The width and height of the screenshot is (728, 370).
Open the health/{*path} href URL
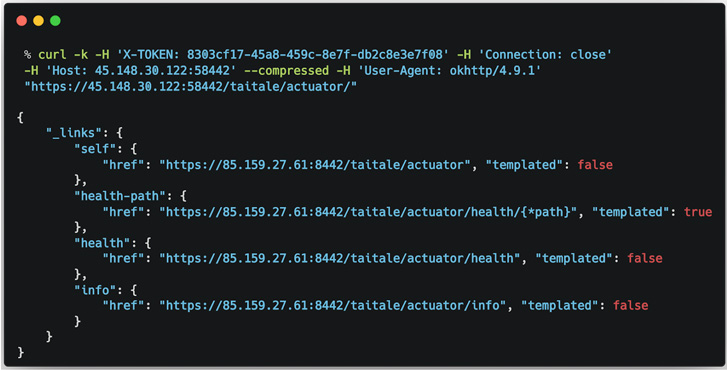pos(368,212)
